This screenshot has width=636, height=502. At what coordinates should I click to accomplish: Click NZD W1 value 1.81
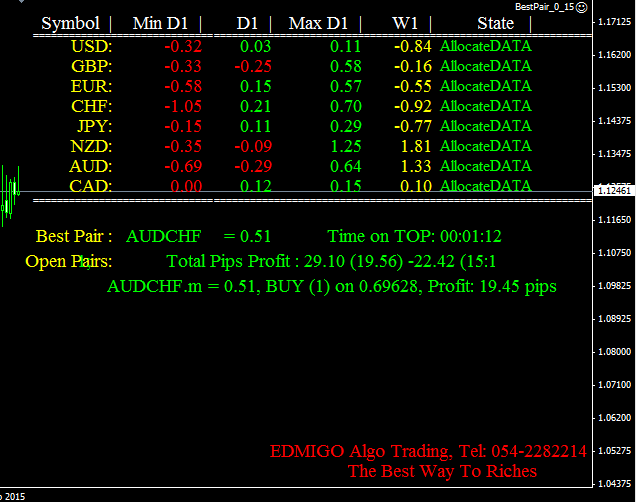coord(416,146)
